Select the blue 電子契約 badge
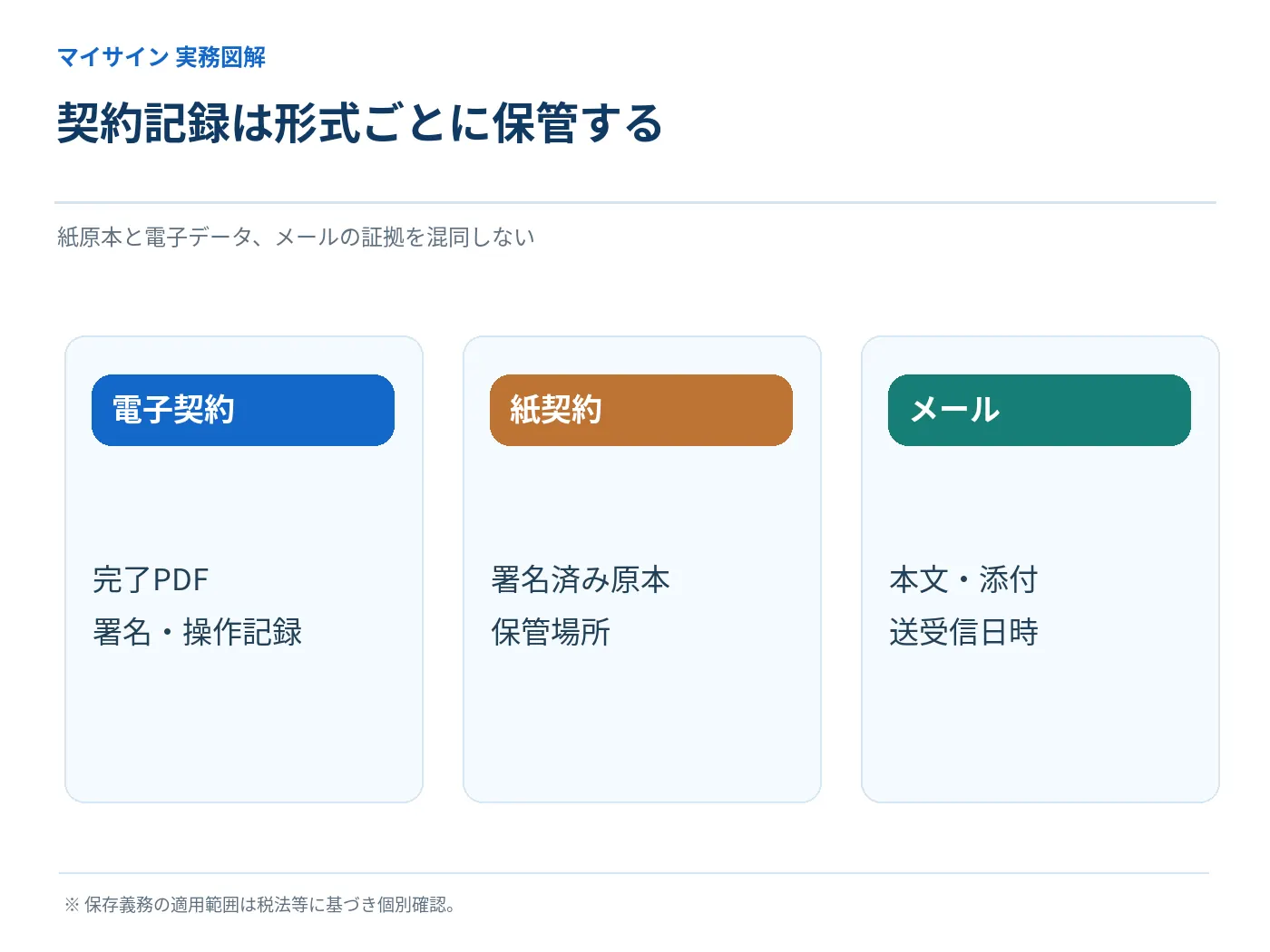Image resolution: width=1270 pixels, height=952 pixels. [x=243, y=410]
